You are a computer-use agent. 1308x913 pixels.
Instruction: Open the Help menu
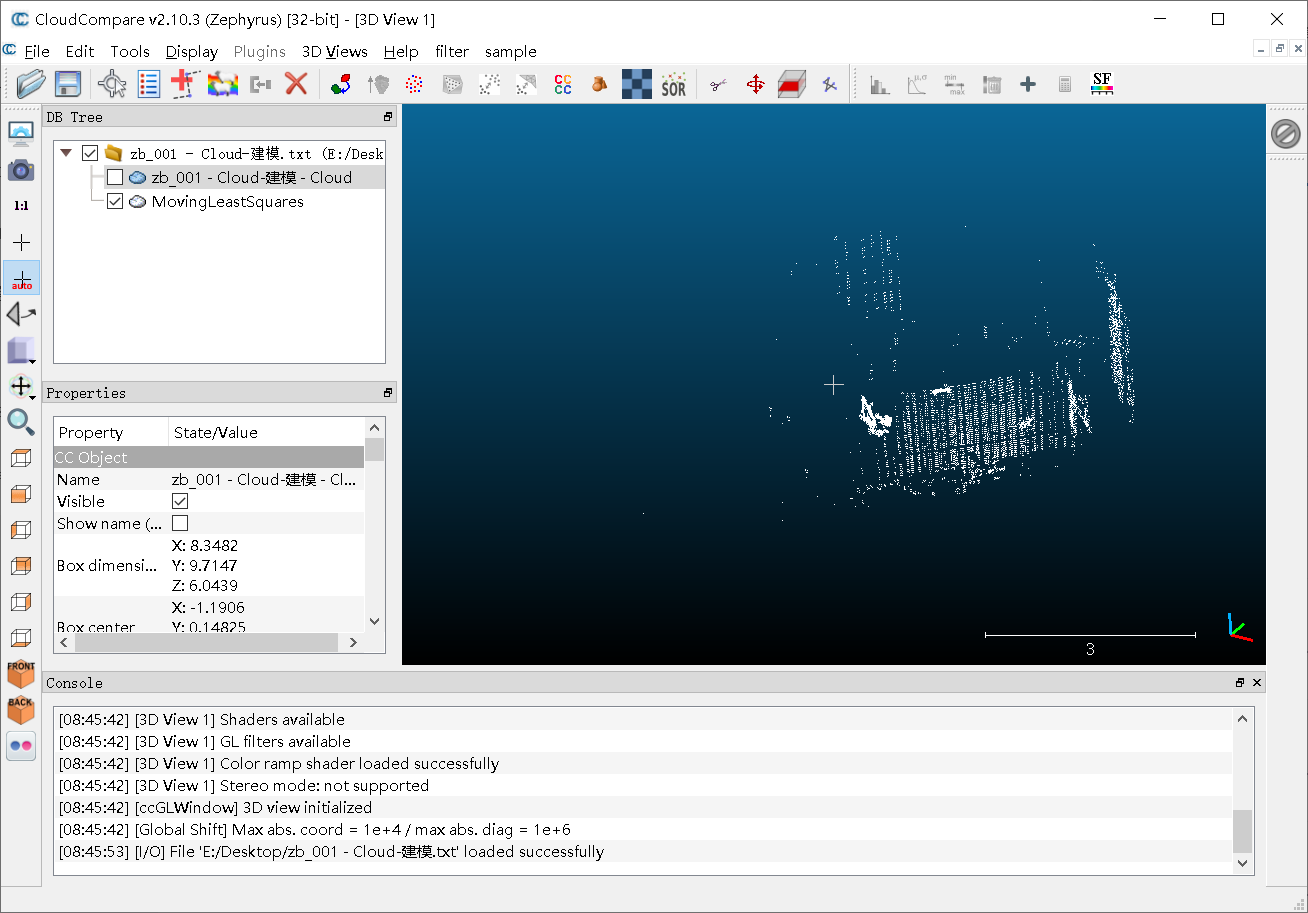(401, 51)
